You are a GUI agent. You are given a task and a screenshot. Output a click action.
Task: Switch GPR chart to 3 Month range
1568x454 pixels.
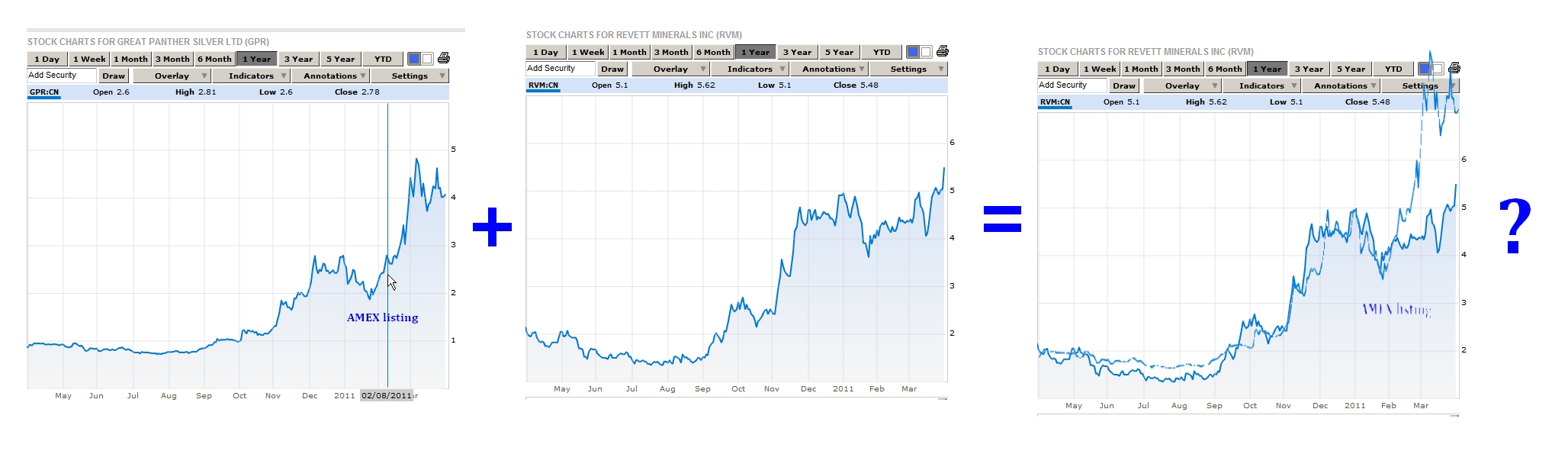173,59
